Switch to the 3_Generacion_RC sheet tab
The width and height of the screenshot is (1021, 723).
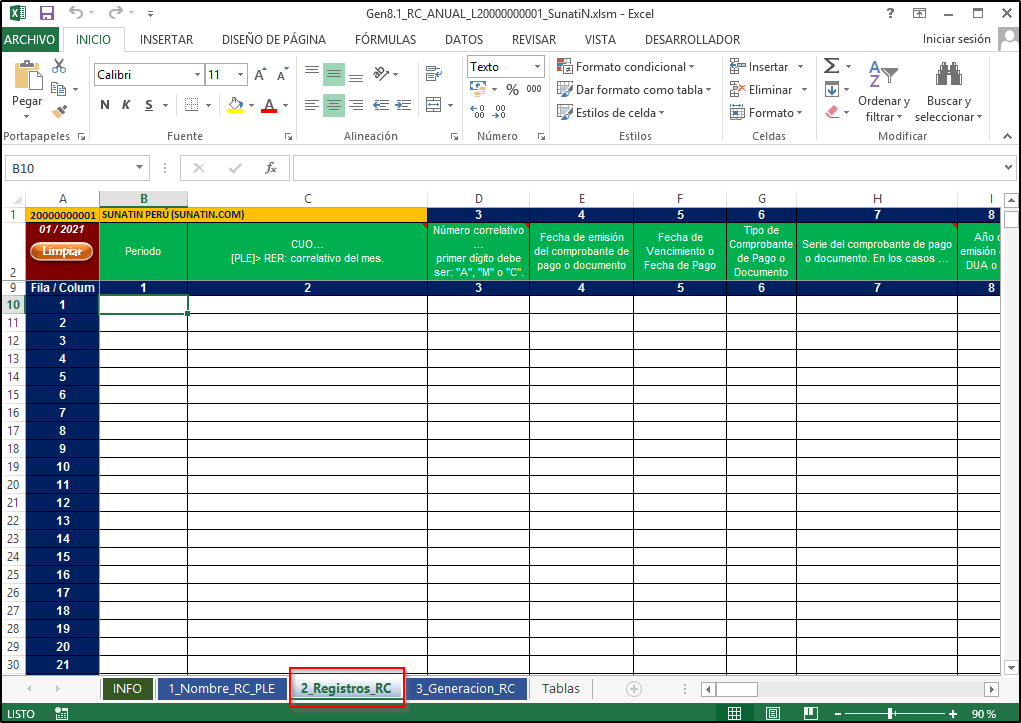tap(465, 688)
